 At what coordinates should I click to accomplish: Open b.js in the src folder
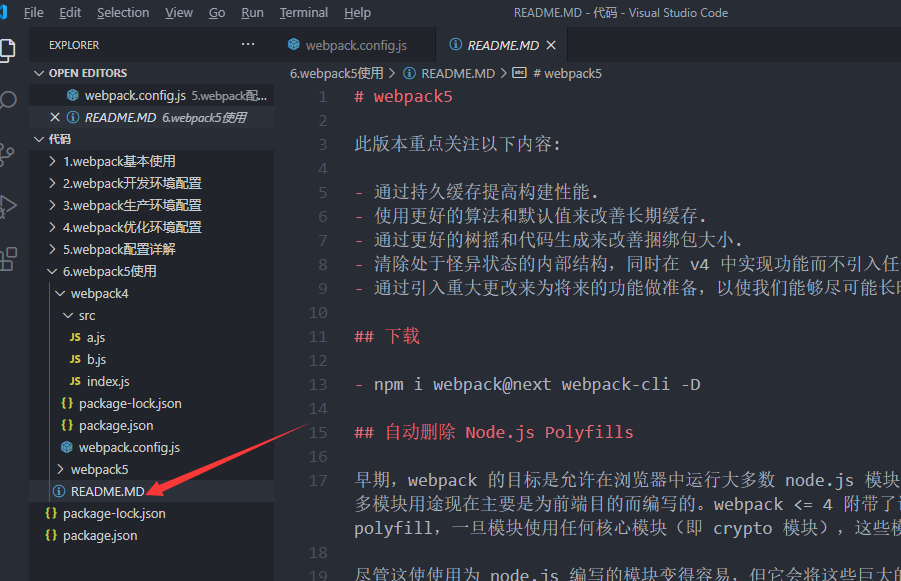click(152, 359)
